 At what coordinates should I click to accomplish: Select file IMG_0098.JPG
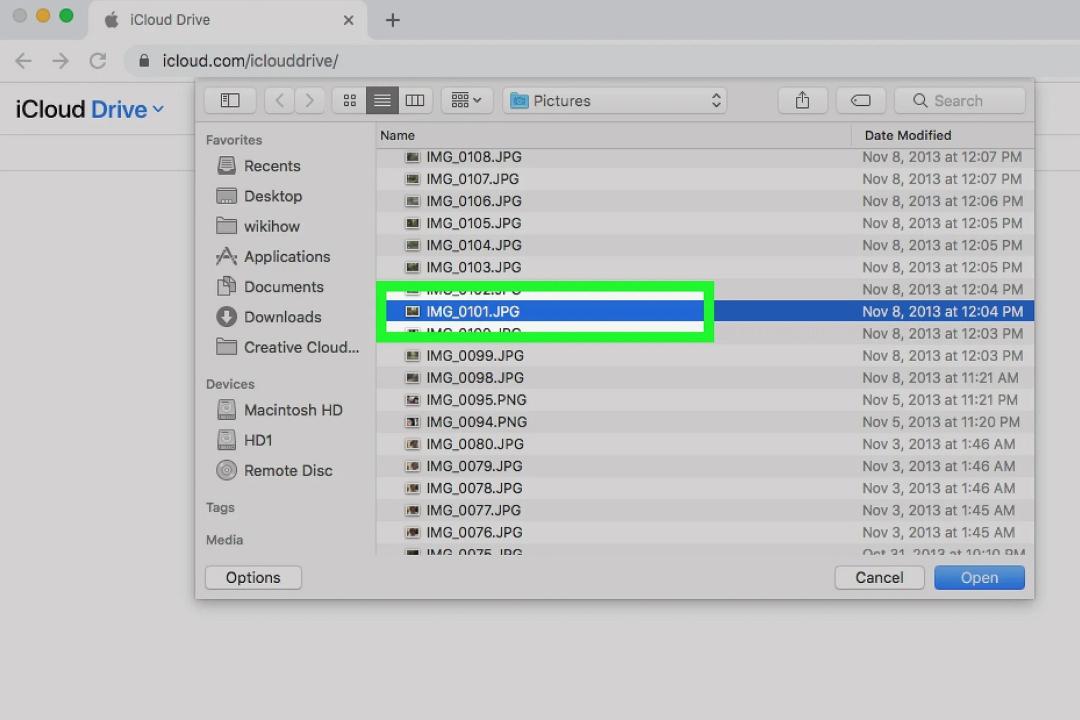click(705, 378)
